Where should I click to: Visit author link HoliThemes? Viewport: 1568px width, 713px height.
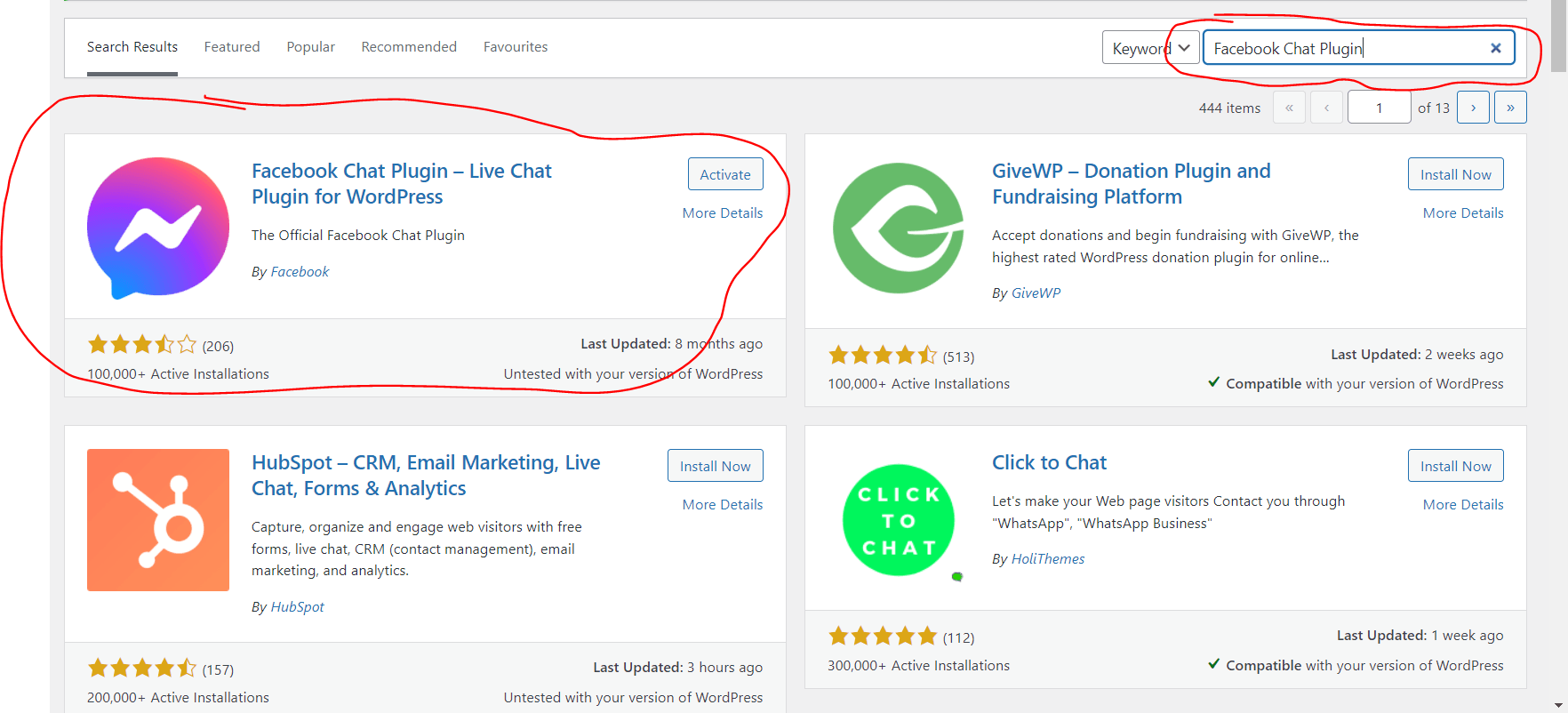1048,559
